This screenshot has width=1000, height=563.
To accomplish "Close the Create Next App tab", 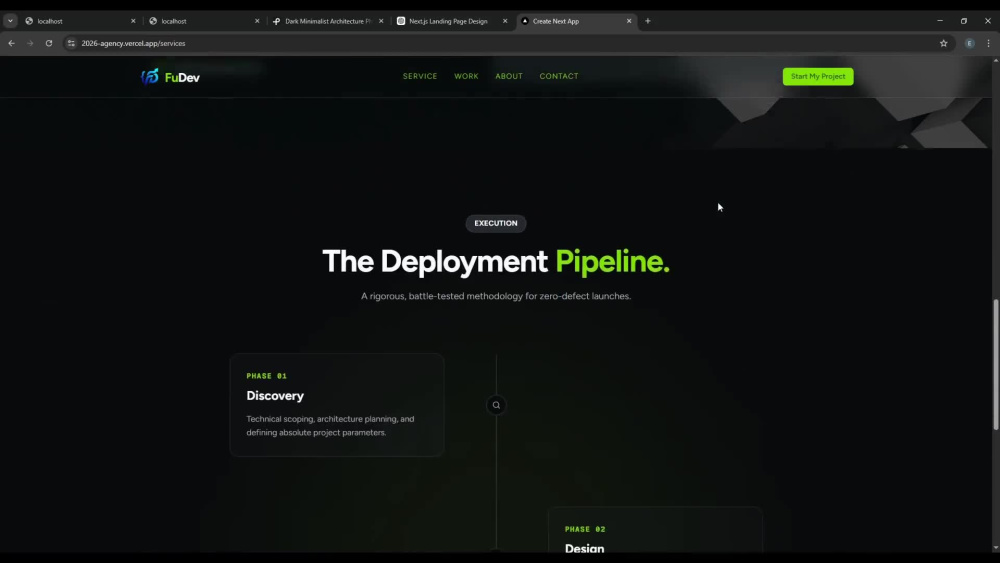I will pos(629,21).
